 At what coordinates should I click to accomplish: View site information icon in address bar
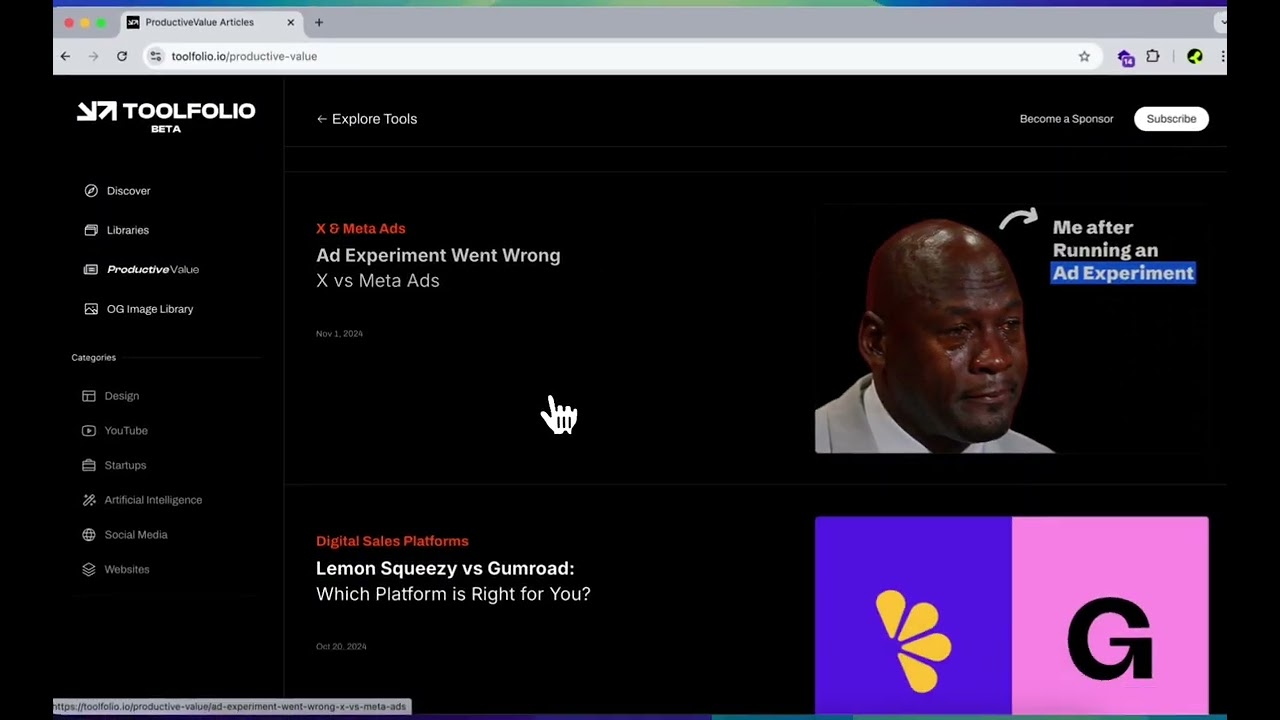pyautogui.click(x=155, y=56)
